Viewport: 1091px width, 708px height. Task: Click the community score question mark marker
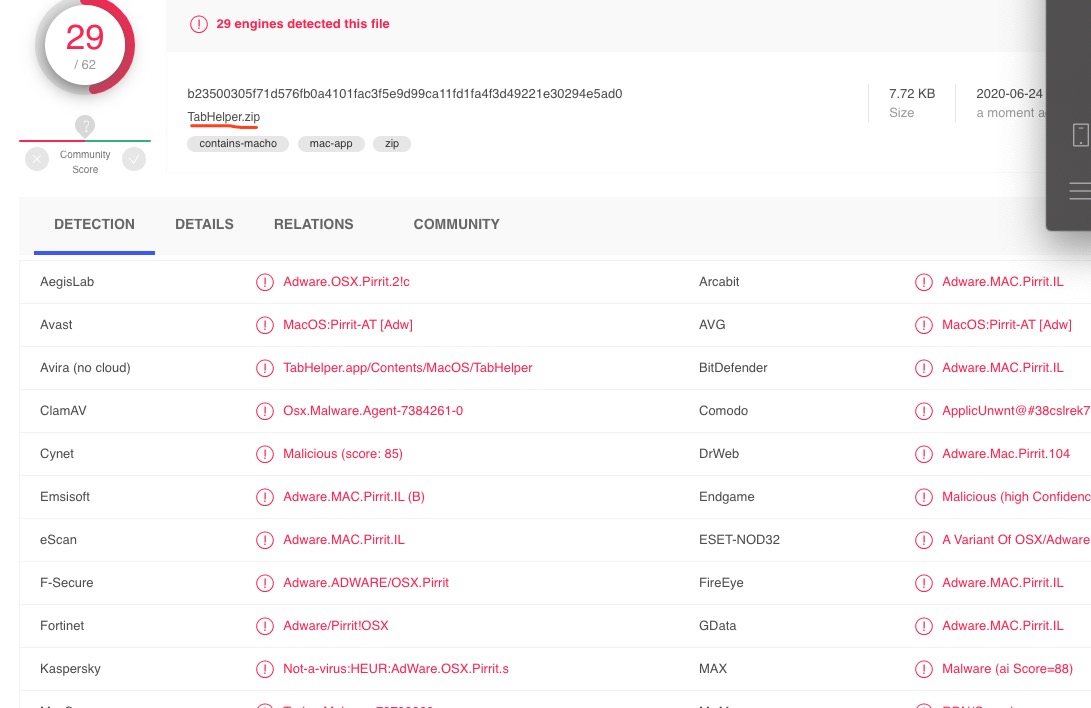pos(85,126)
